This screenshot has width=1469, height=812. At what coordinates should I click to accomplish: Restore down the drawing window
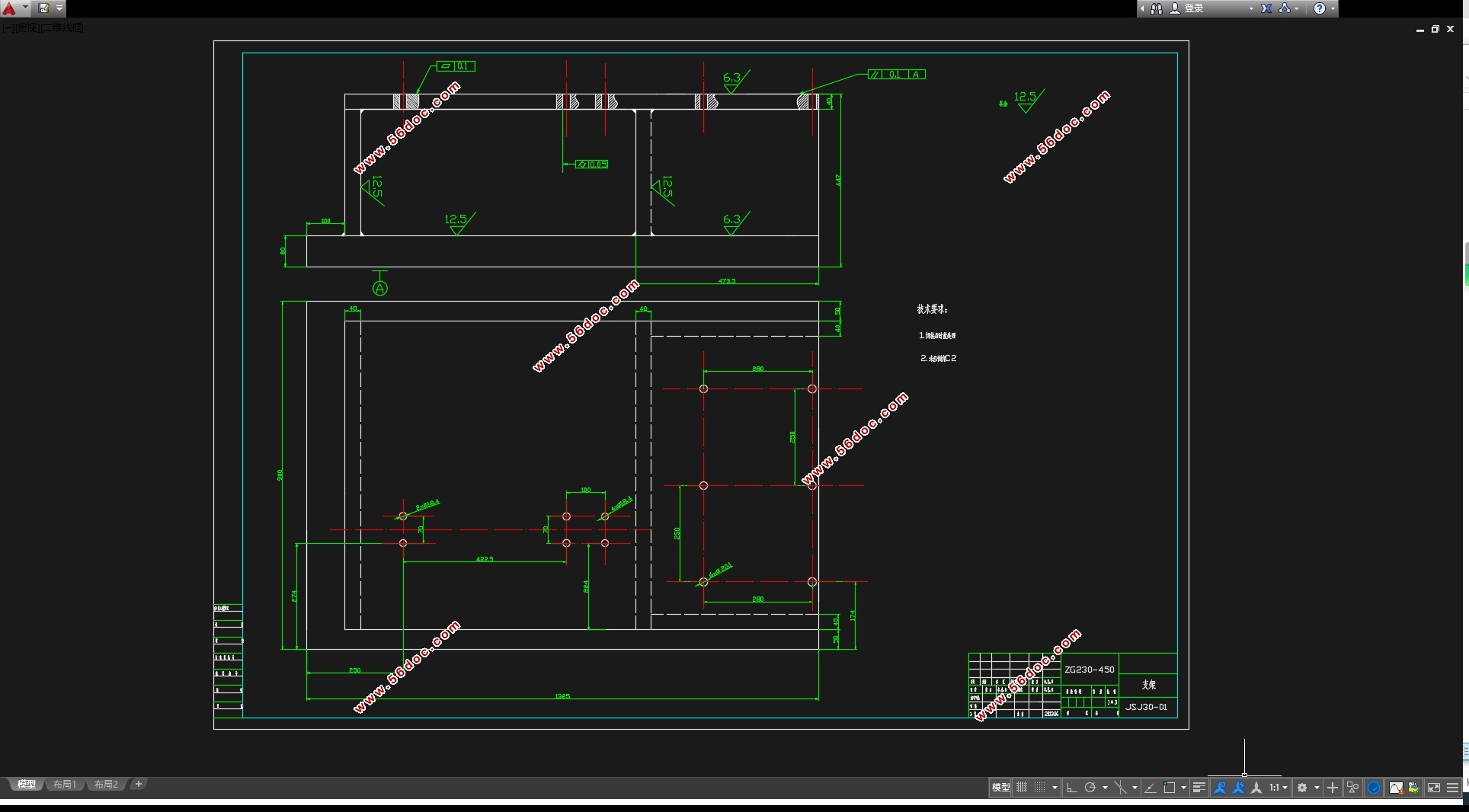point(1435,29)
